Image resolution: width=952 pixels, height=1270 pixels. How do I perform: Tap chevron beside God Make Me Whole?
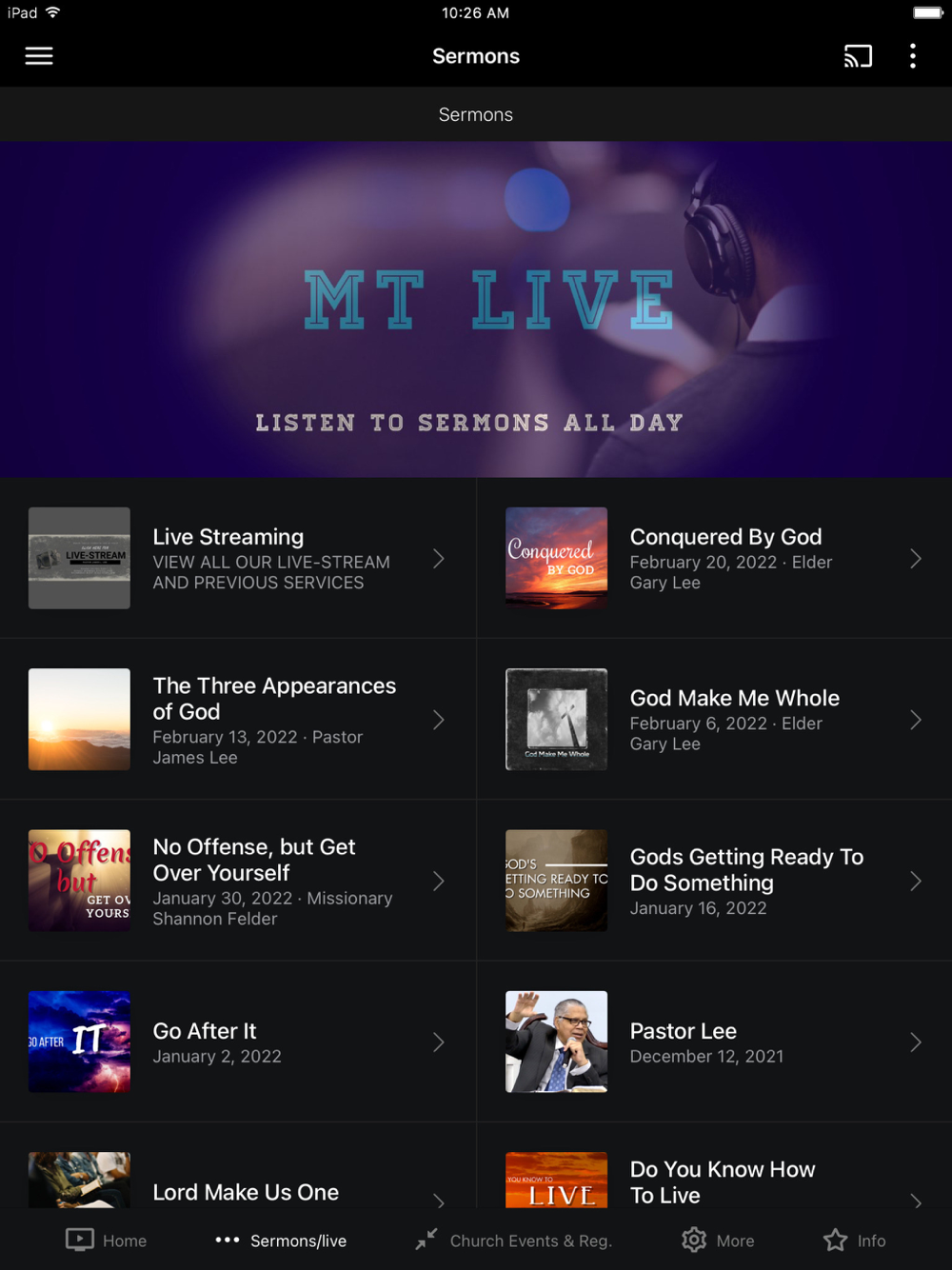click(x=916, y=720)
